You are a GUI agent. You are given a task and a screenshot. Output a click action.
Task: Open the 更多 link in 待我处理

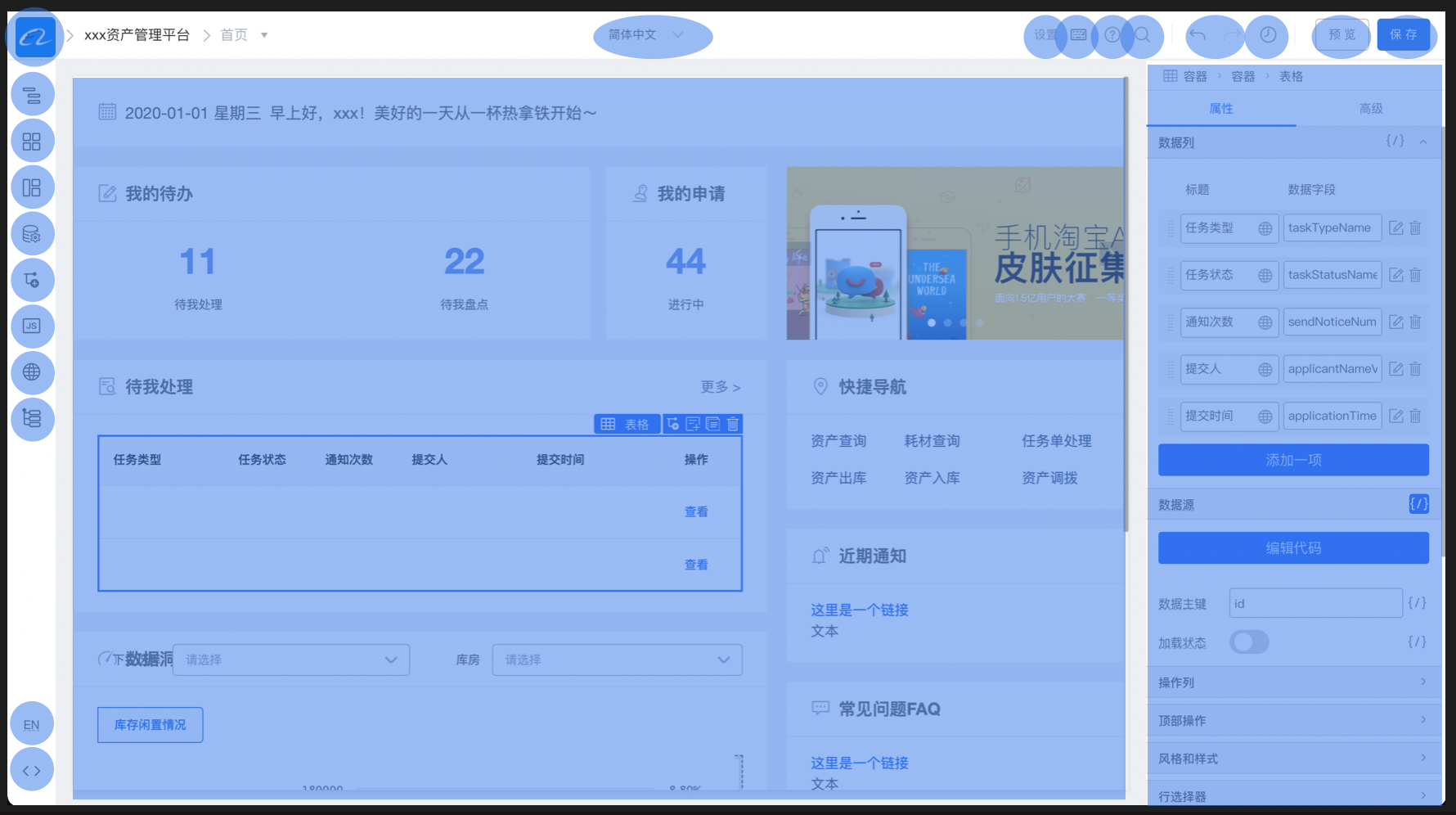tap(721, 387)
